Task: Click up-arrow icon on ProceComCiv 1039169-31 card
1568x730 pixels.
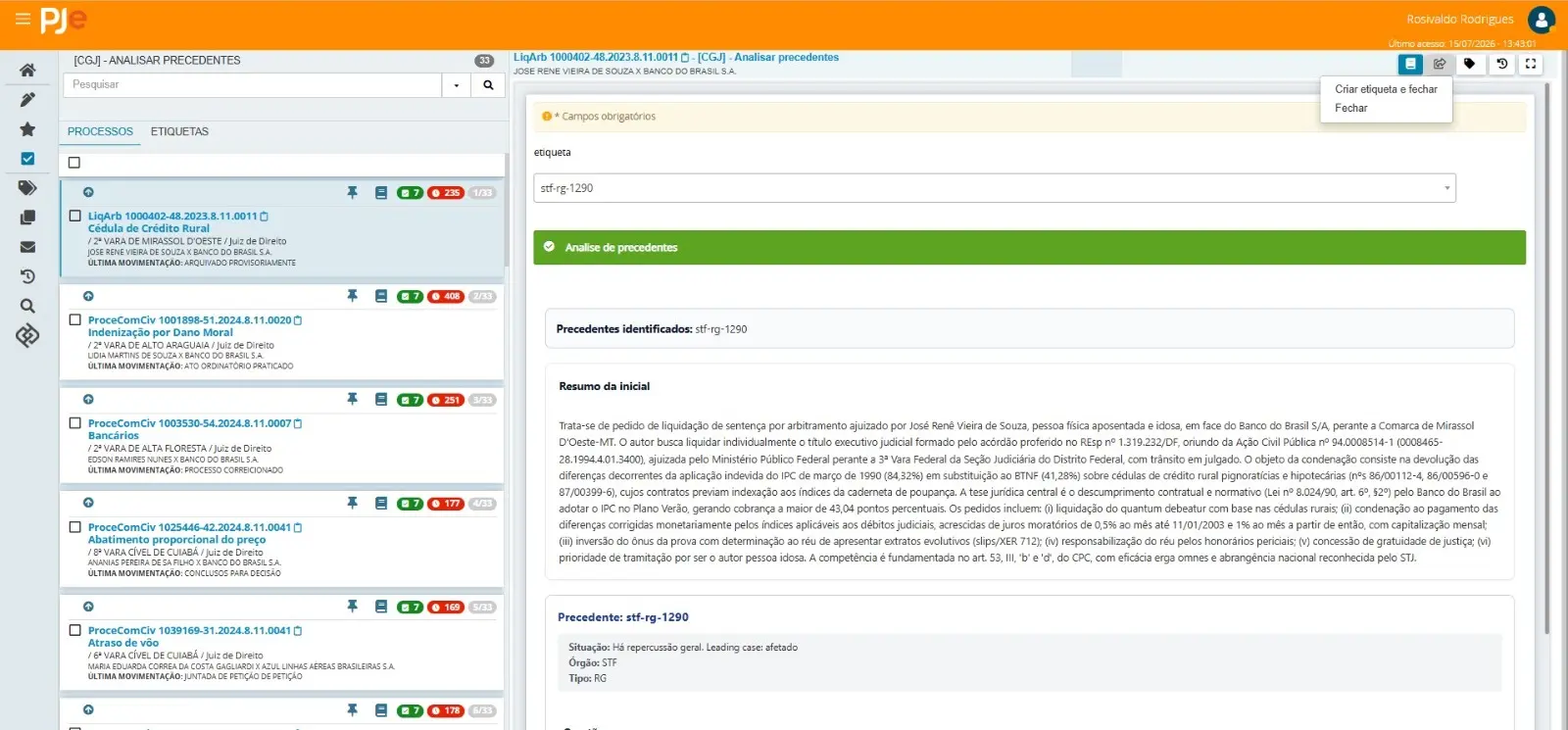Action: pos(88,607)
